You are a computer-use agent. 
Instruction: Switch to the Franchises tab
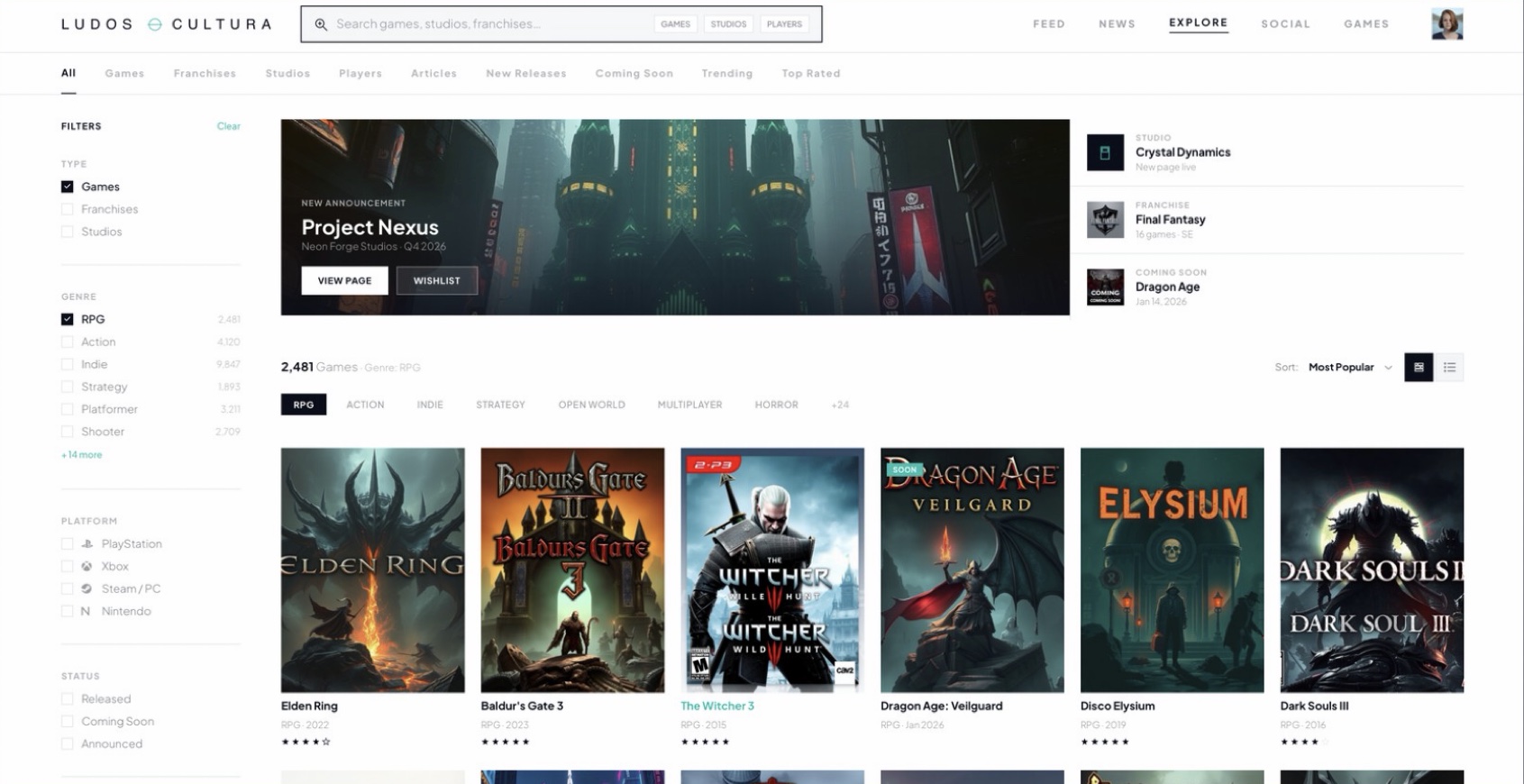[x=205, y=74]
